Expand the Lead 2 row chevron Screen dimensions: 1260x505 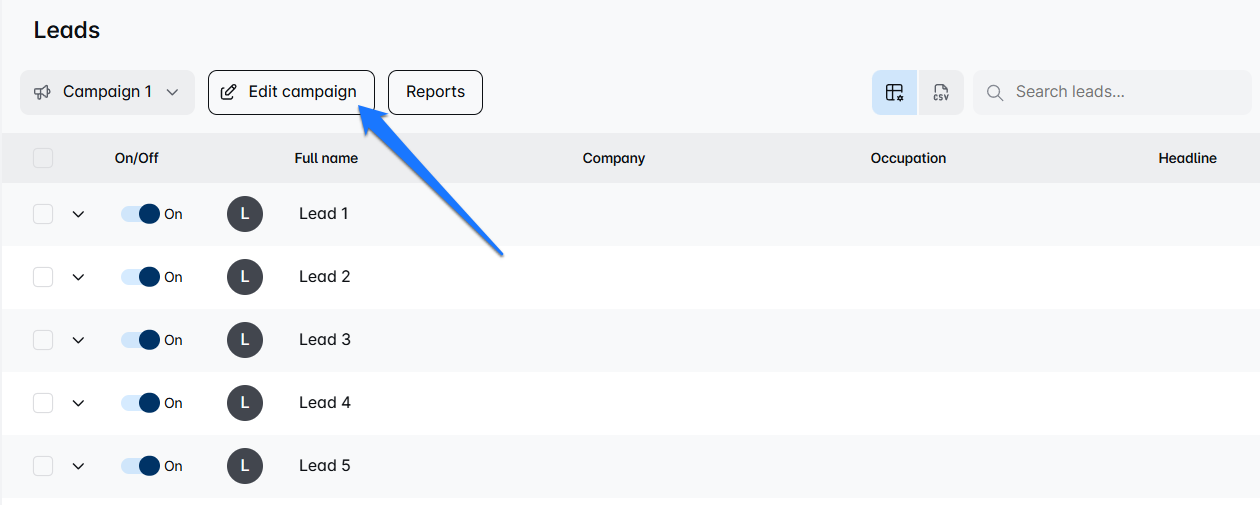pos(79,277)
